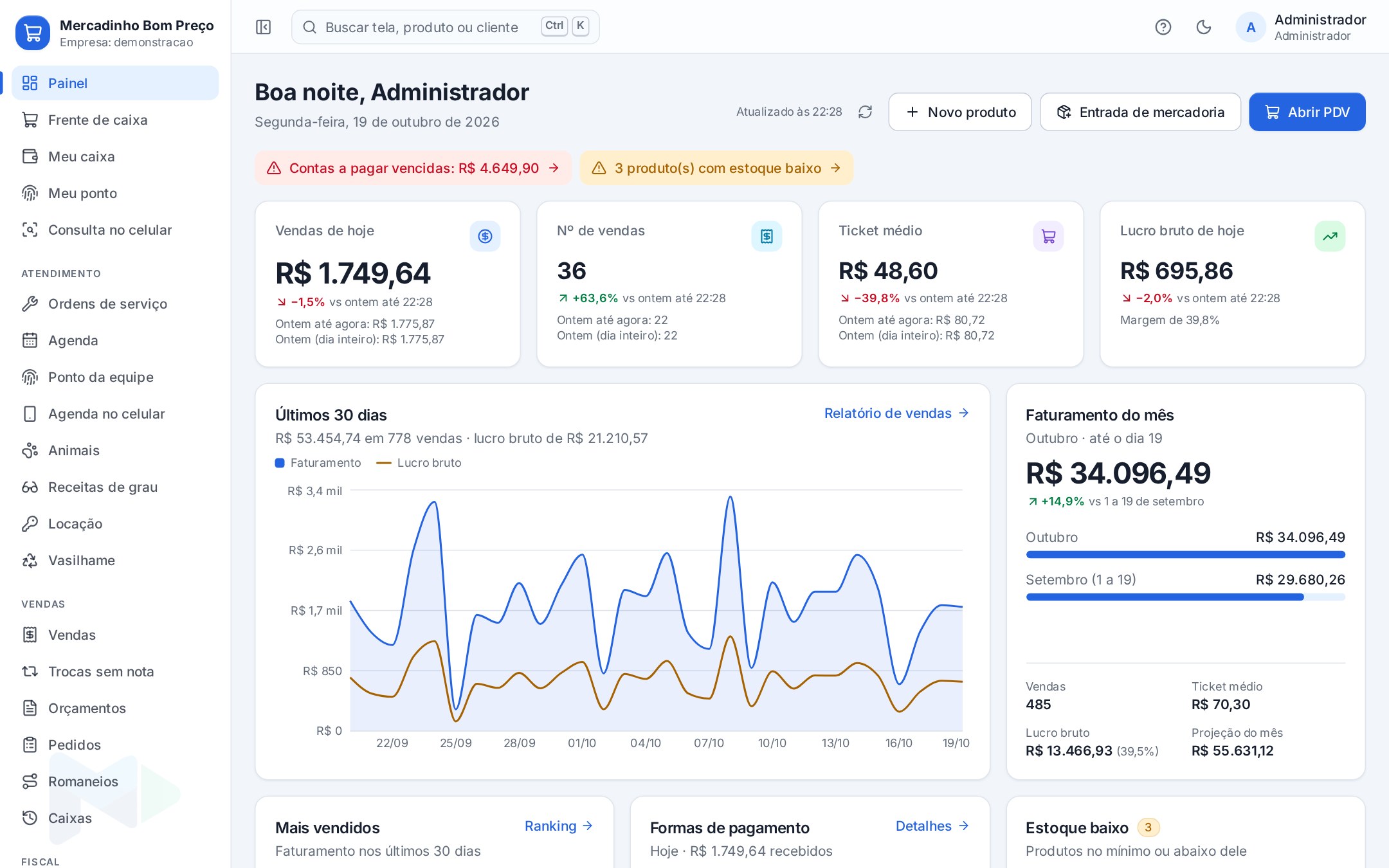Click the Setembro (1 a 19) progress bar
The image size is (1389, 868).
[1185, 597]
